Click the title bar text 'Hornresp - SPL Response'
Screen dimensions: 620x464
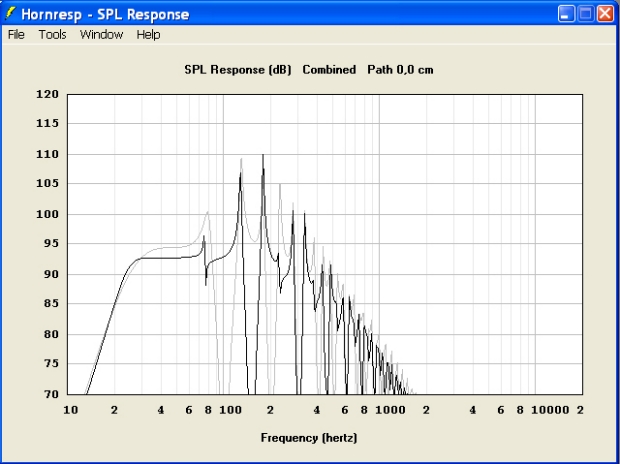tap(105, 15)
